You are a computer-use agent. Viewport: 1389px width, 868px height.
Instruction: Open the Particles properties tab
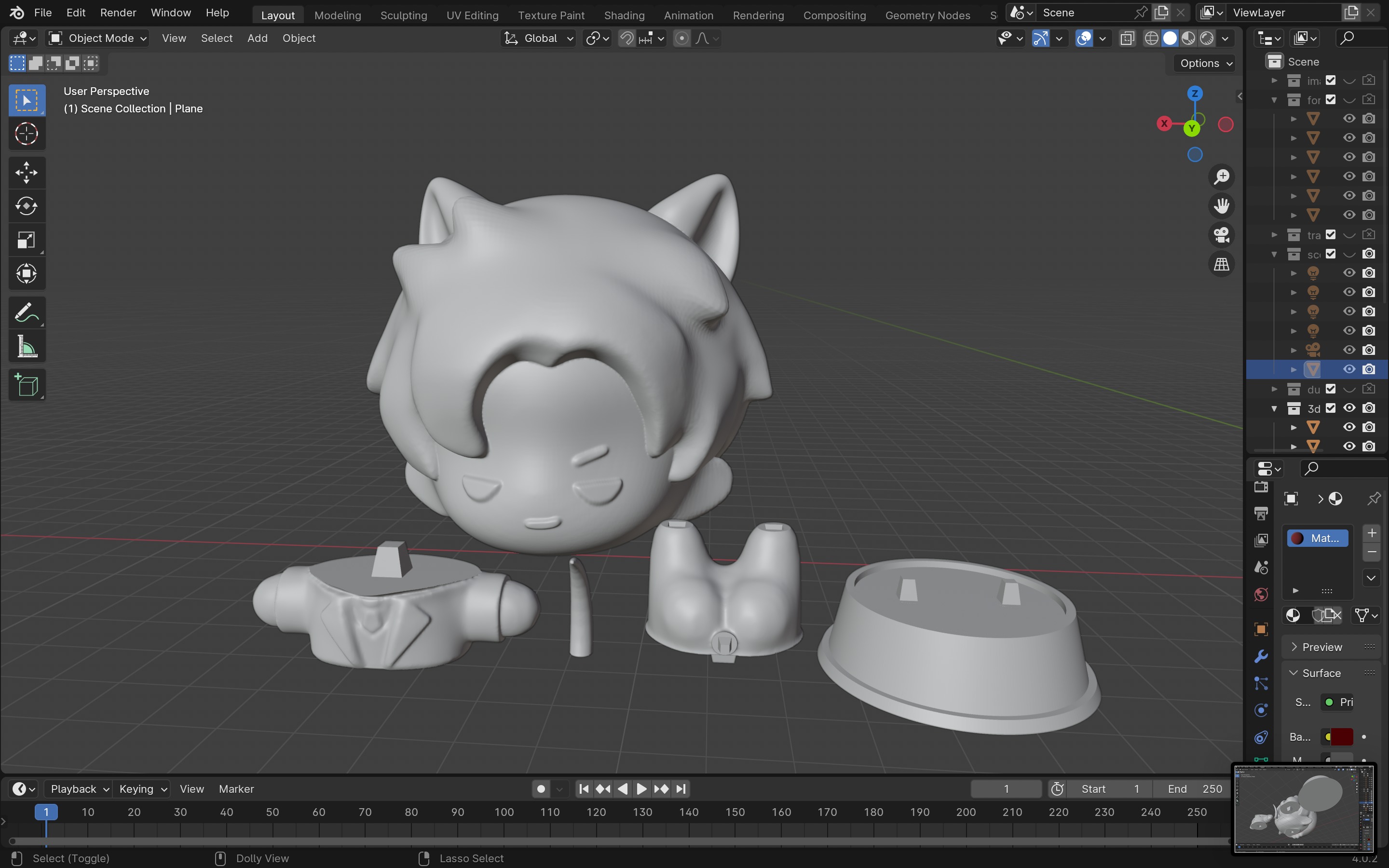[x=1261, y=683]
